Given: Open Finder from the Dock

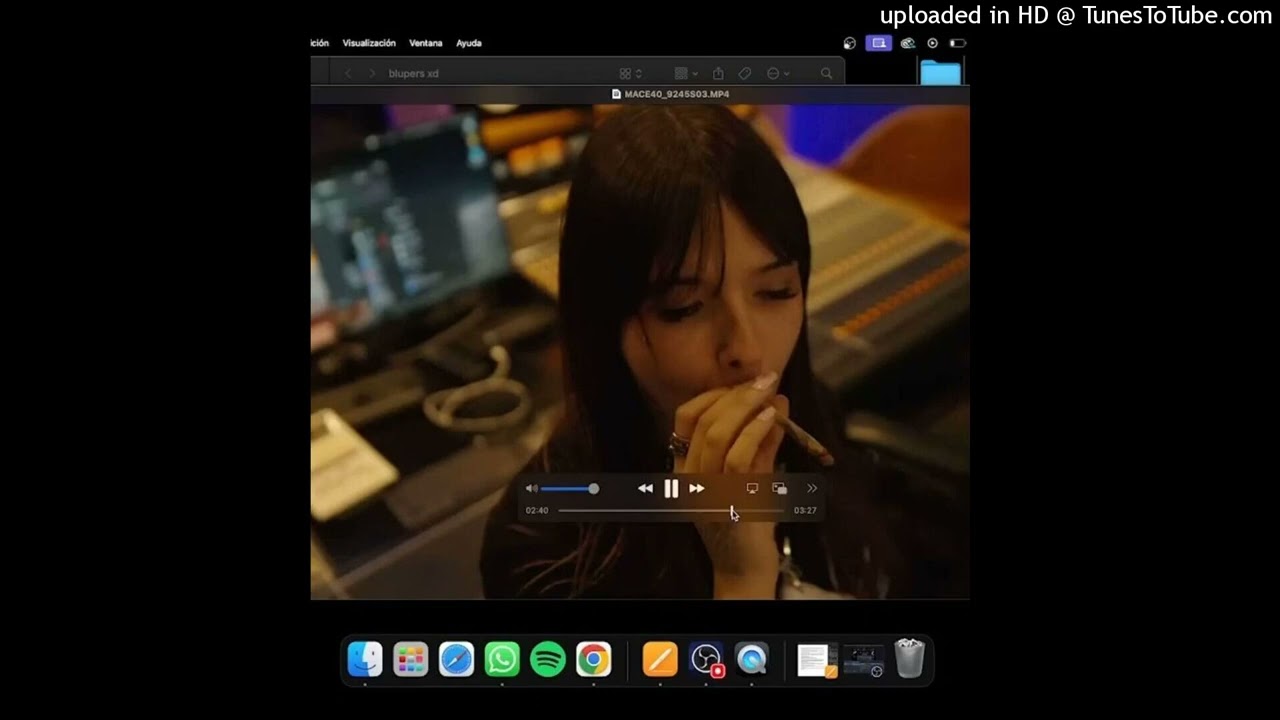Looking at the screenshot, I should tap(365, 659).
